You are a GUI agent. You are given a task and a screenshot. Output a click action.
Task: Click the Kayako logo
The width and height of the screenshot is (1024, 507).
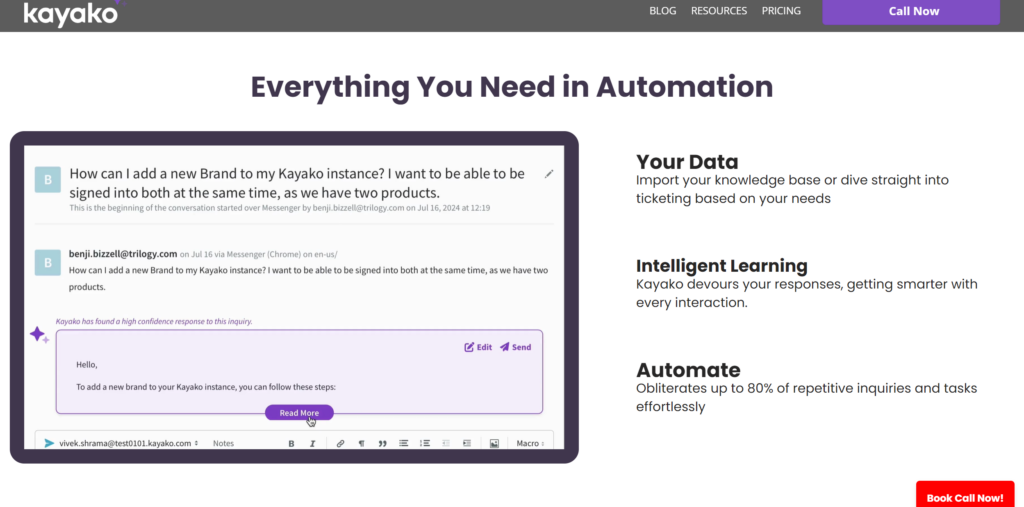point(70,13)
